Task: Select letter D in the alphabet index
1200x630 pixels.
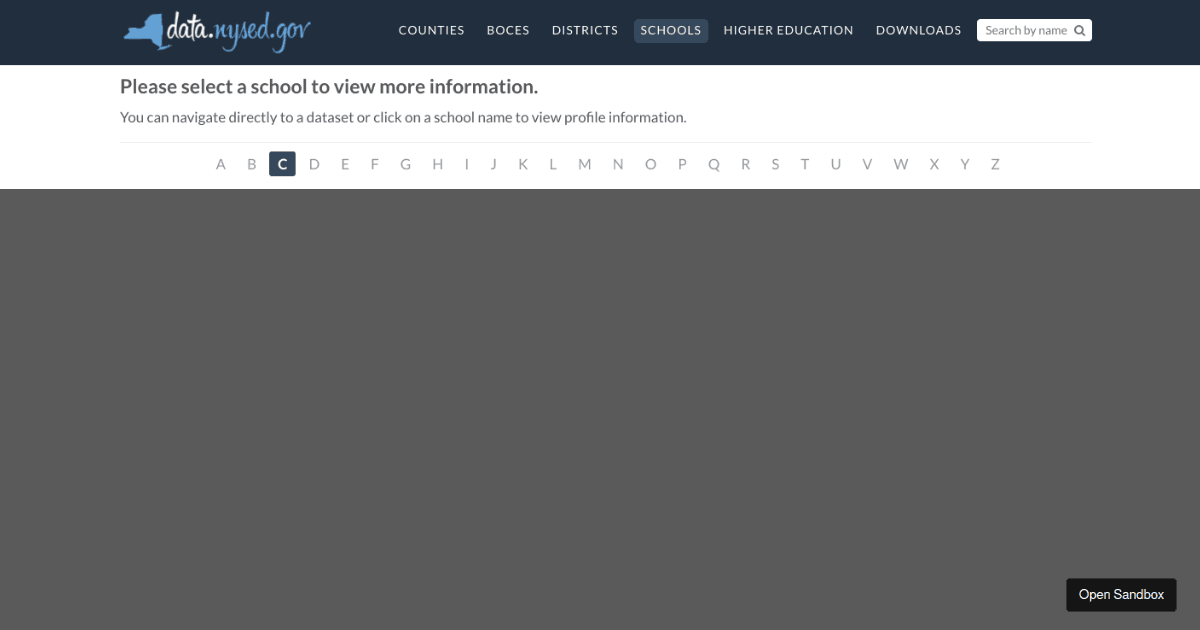Action: (314, 163)
